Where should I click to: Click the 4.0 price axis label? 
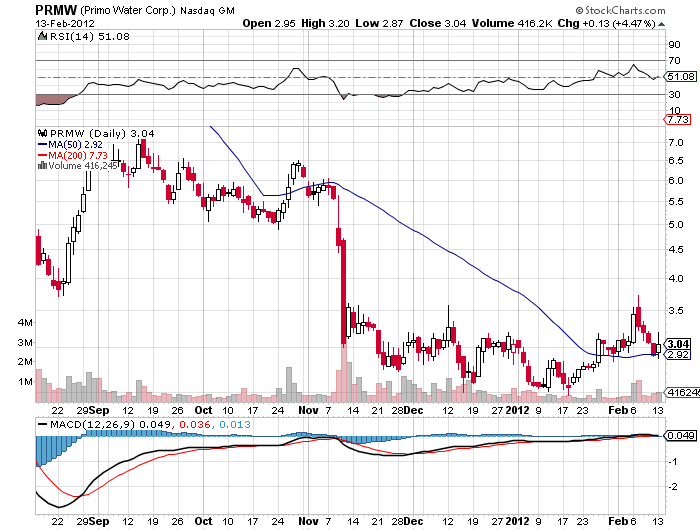point(676,279)
